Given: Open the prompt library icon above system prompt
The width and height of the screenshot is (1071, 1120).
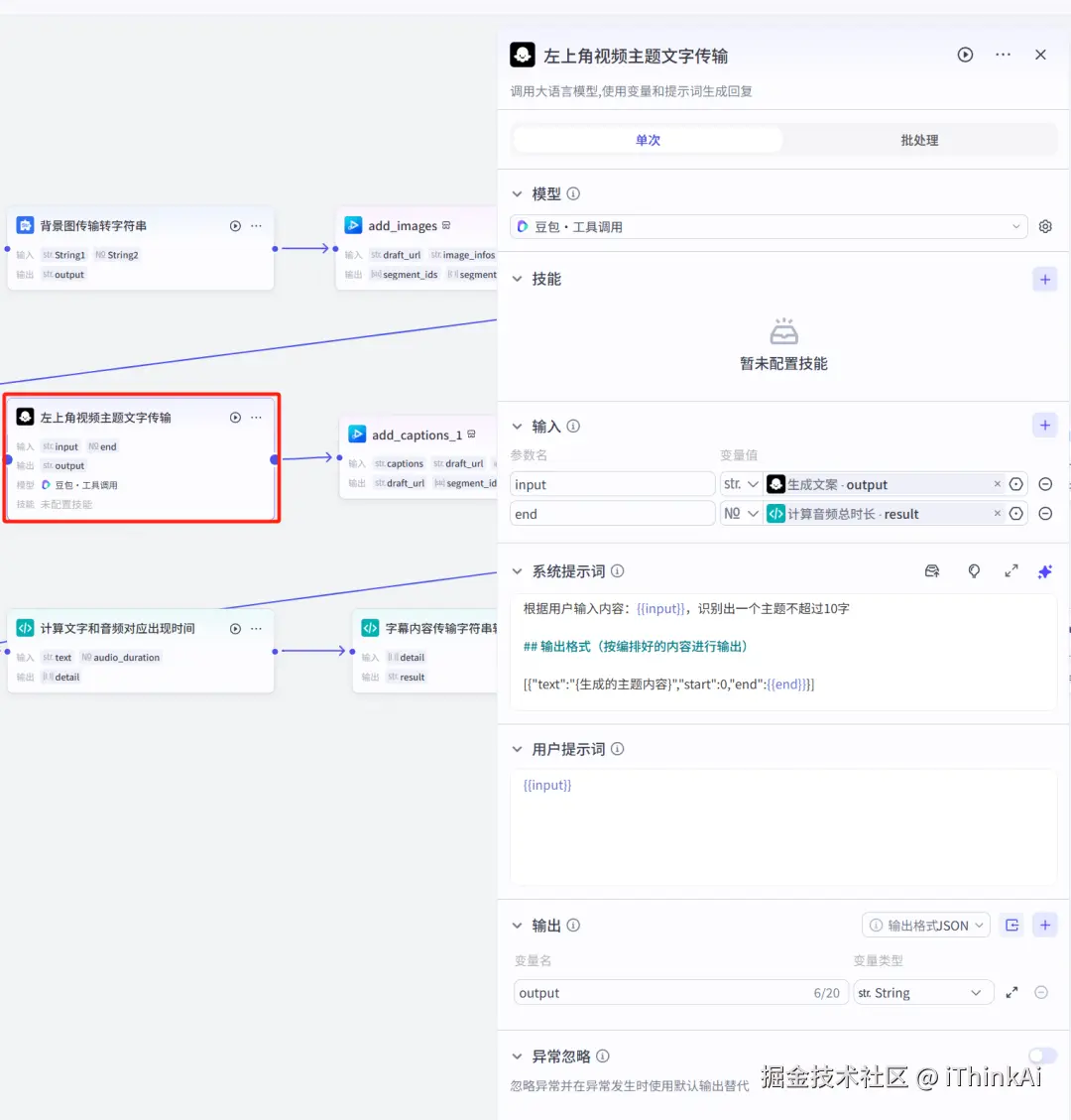Looking at the screenshot, I should (932, 570).
